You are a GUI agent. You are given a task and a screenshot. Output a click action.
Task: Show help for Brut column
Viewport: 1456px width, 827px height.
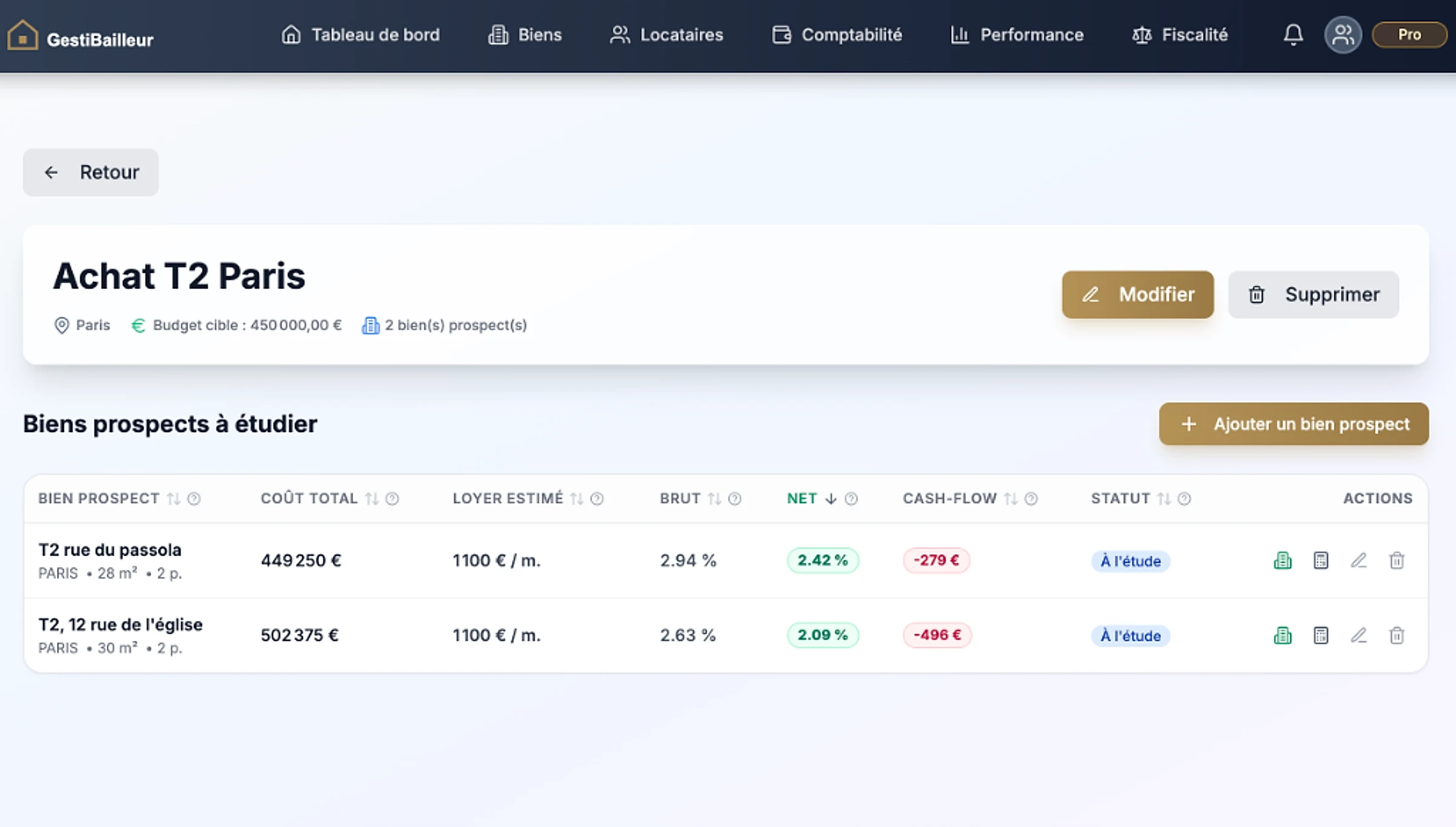(735, 498)
